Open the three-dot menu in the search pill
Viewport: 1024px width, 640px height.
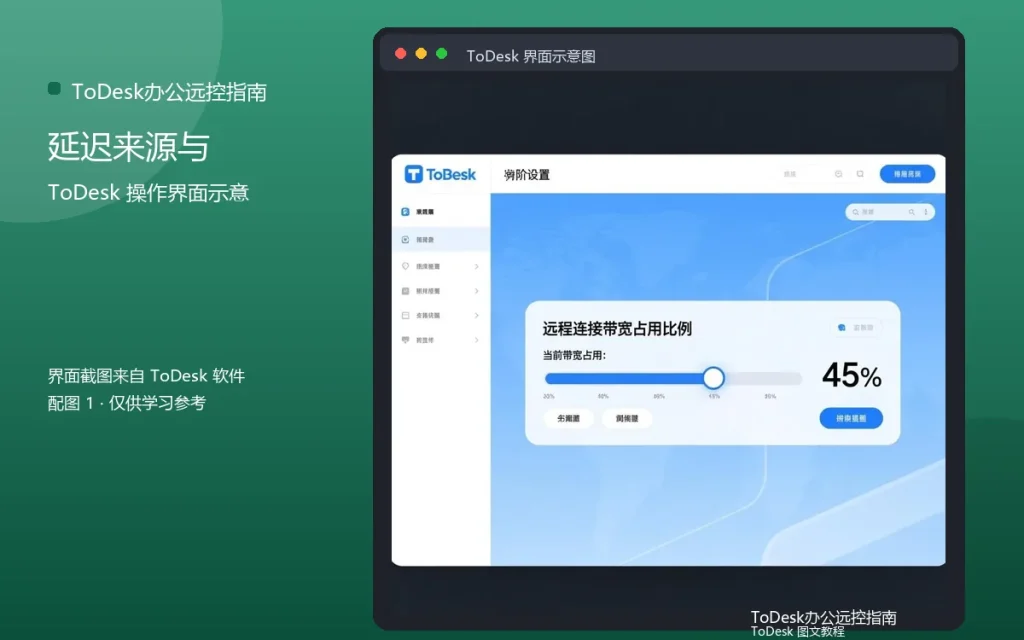pyautogui.click(x=925, y=212)
